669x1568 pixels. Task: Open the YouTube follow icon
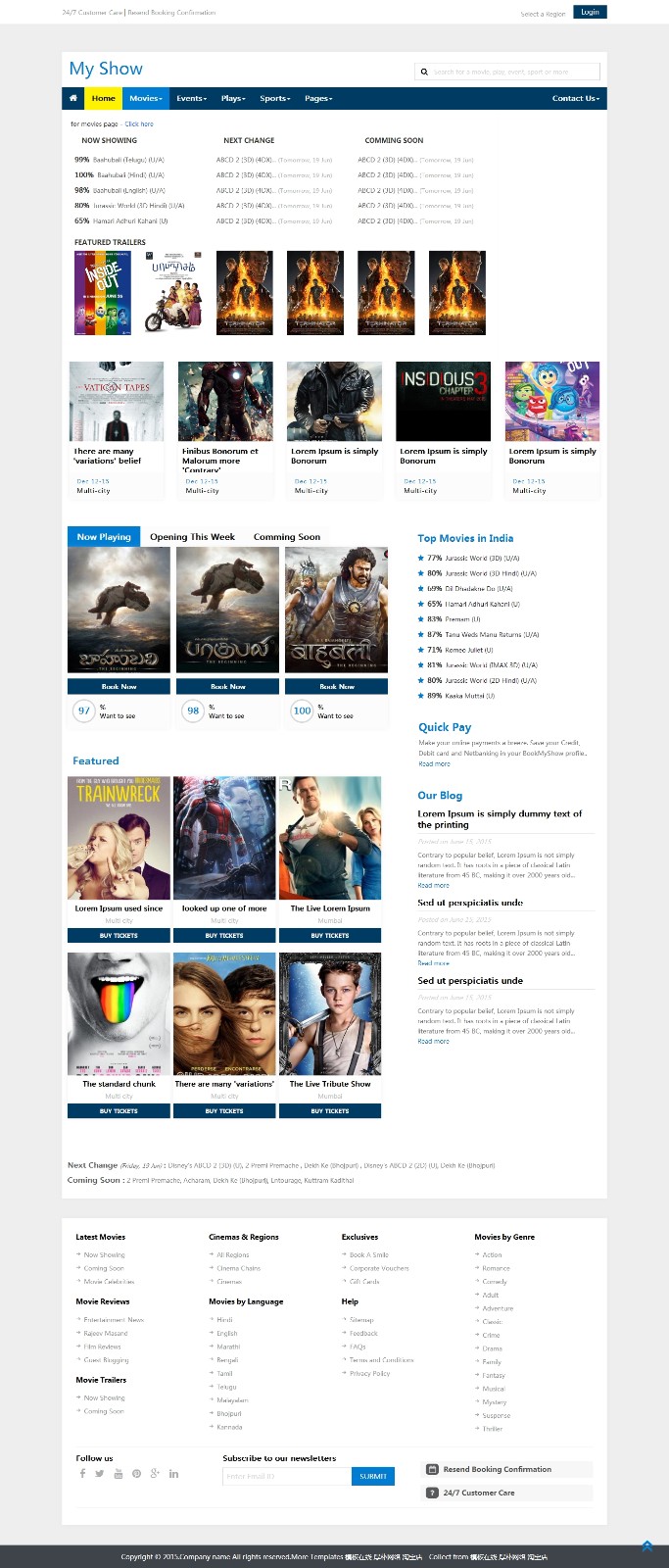119,1473
